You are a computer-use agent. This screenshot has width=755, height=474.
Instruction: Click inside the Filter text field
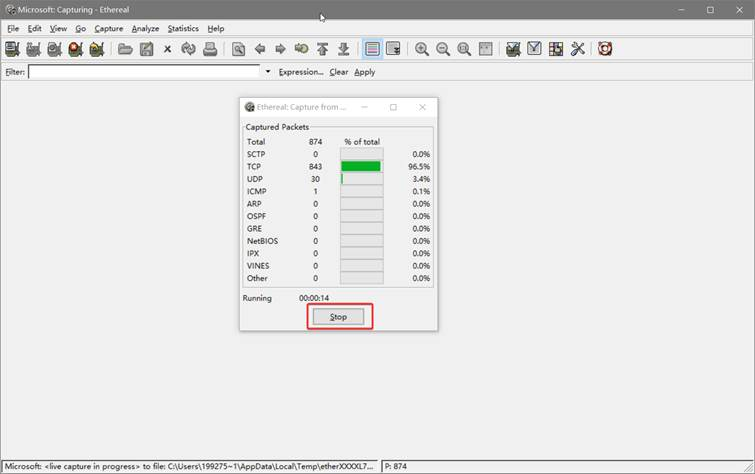pyautogui.click(x=144, y=72)
